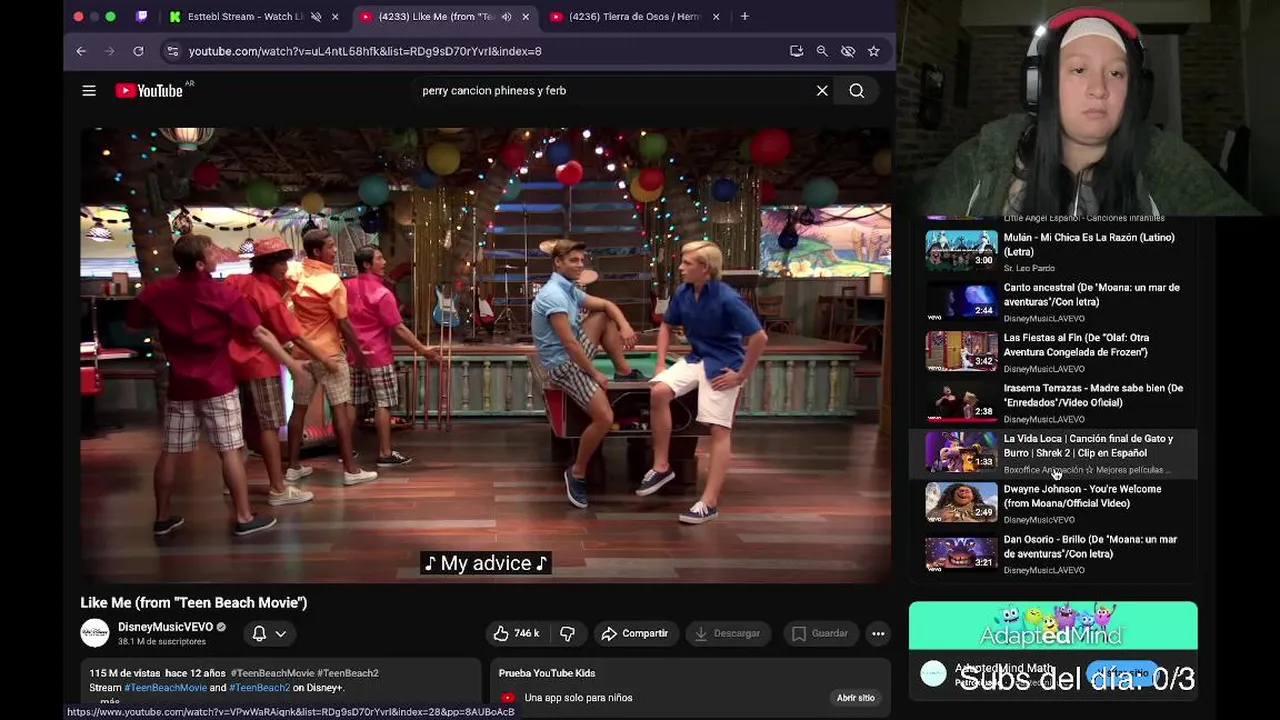Open the YouTube guide hamburger menu
Viewport: 1280px width, 720px height.
click(89, 91)
